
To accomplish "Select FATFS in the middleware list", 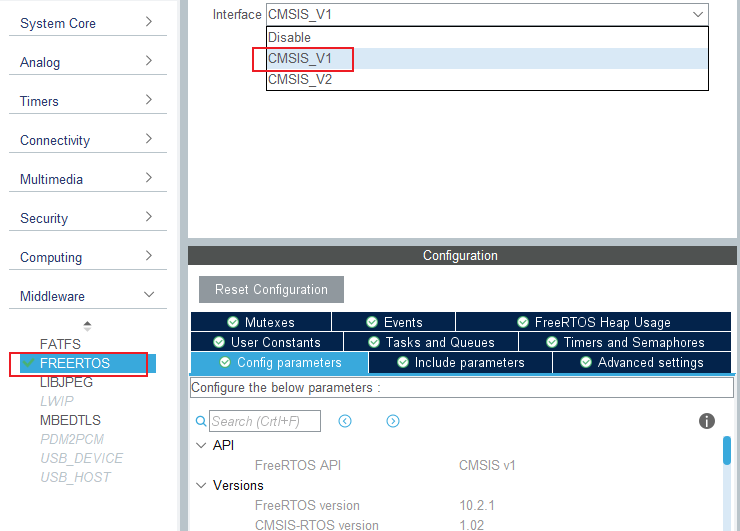I will [x=60, y=344].
